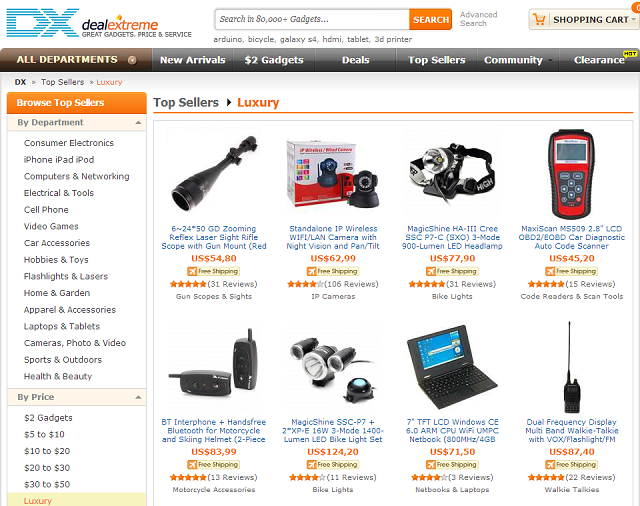Image resolution: width=640 pixels, height=506 pixels.
Task: Click Free Shipping badge under MaxiScan scanner
Action: click(571, 271)
